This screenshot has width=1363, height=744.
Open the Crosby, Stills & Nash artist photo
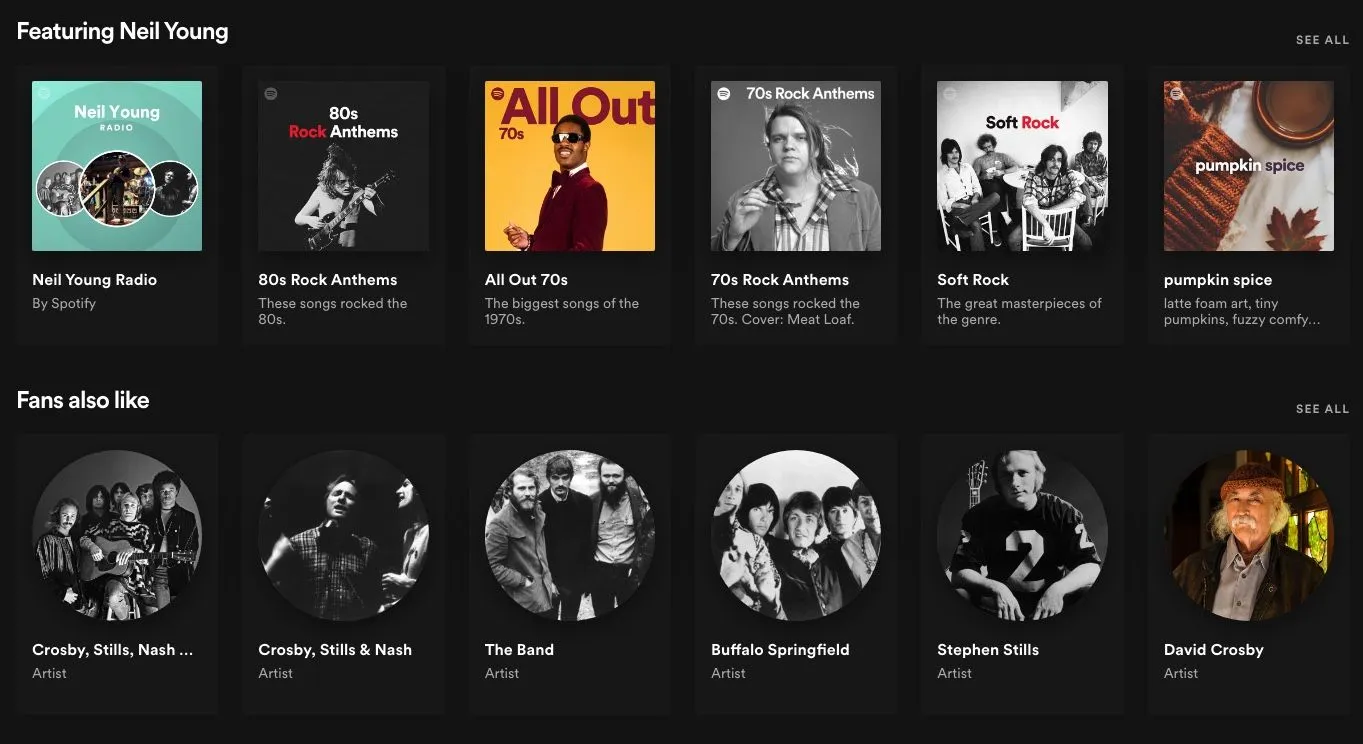point(344,535)
